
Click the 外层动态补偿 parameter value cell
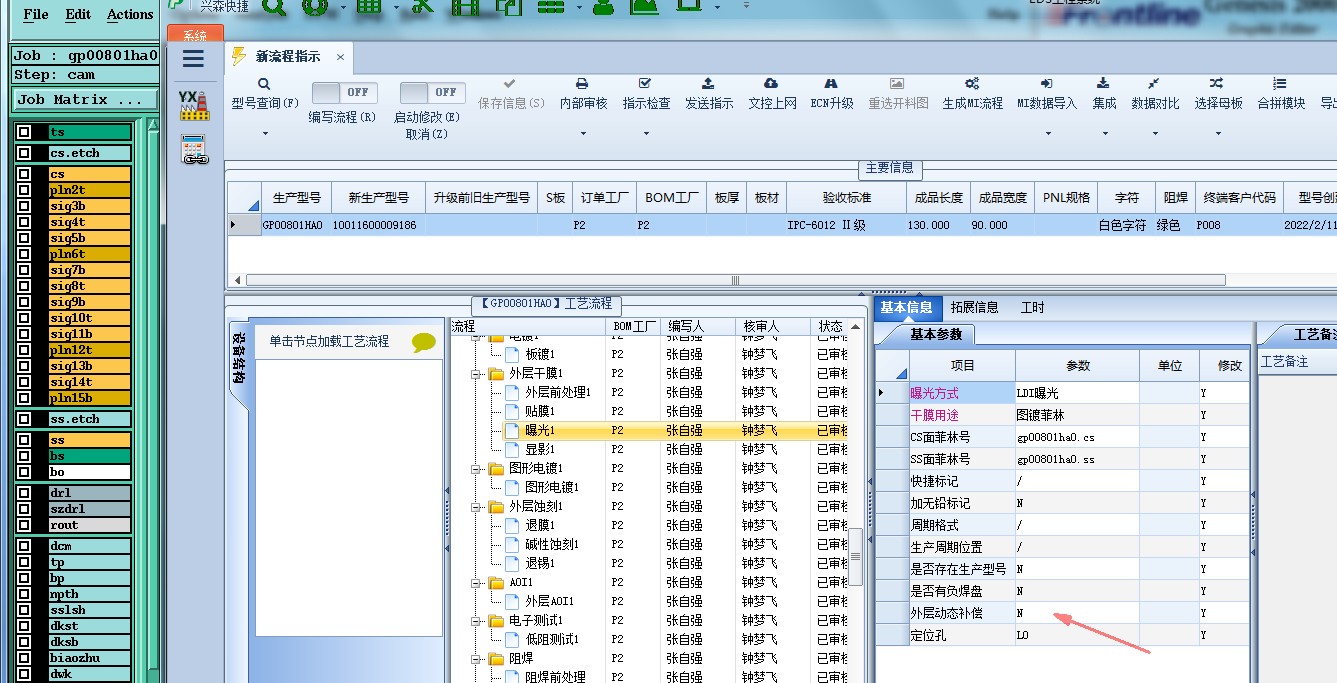point(1077,613)
